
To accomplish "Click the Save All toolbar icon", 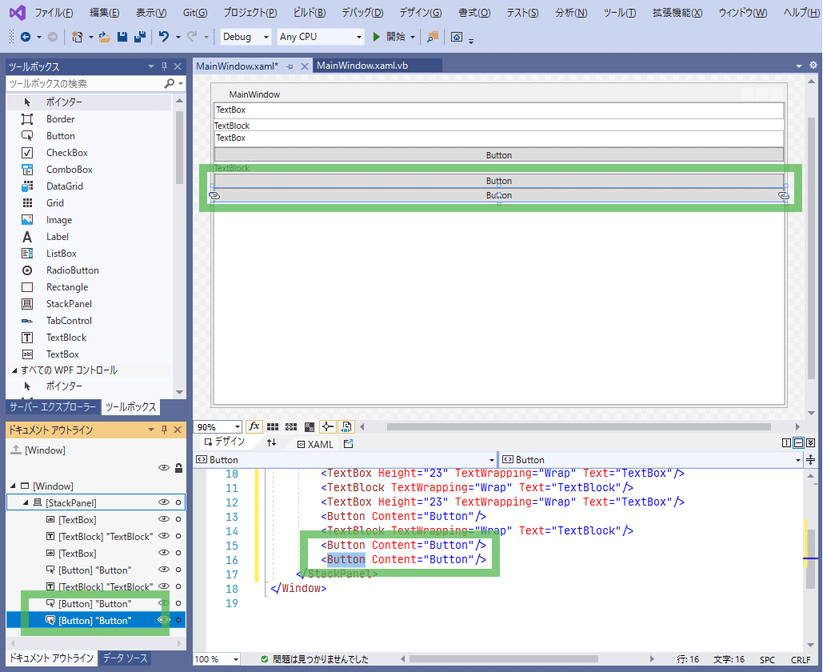I will (137, 37).
